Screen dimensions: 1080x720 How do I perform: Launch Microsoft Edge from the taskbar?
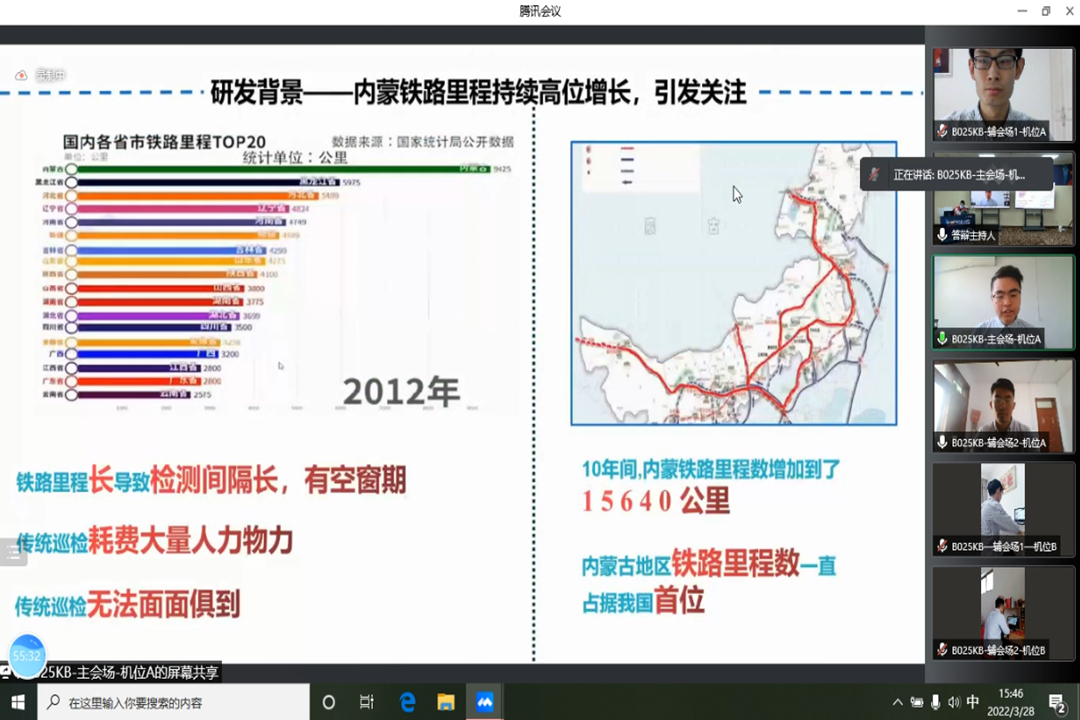[407, 702]
